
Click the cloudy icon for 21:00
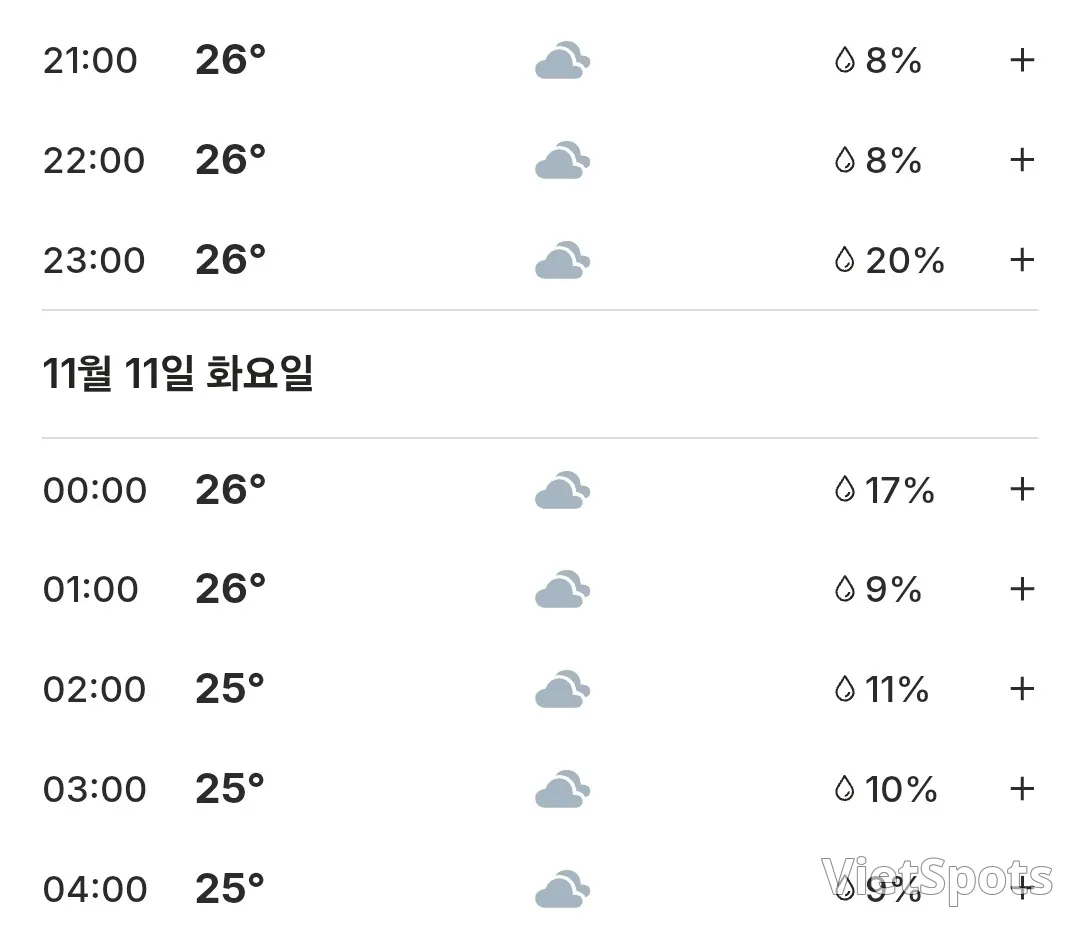(x=562, y=61)
